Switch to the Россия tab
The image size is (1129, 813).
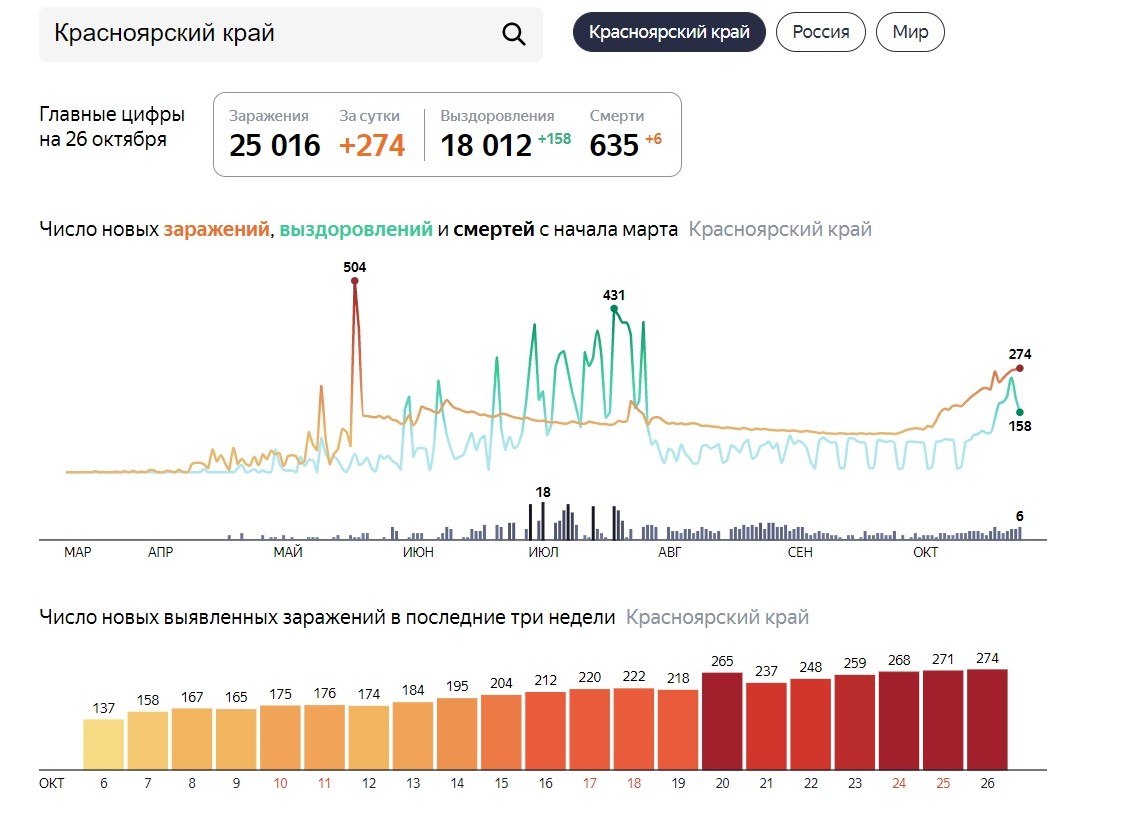click(820, 32)
